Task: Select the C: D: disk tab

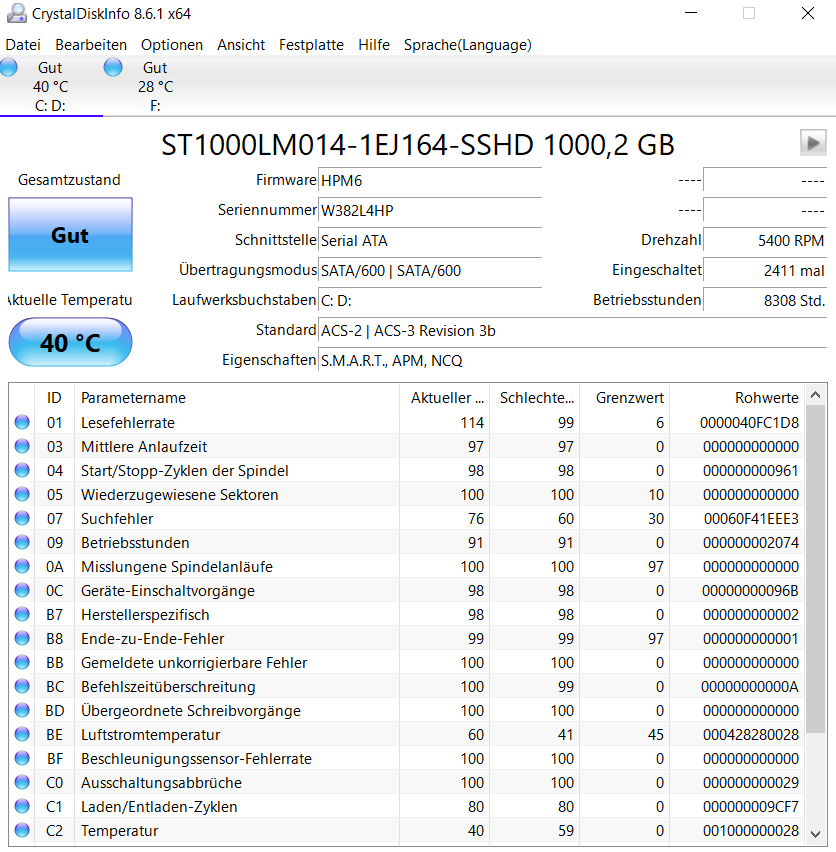Action: tap(51, 86)
